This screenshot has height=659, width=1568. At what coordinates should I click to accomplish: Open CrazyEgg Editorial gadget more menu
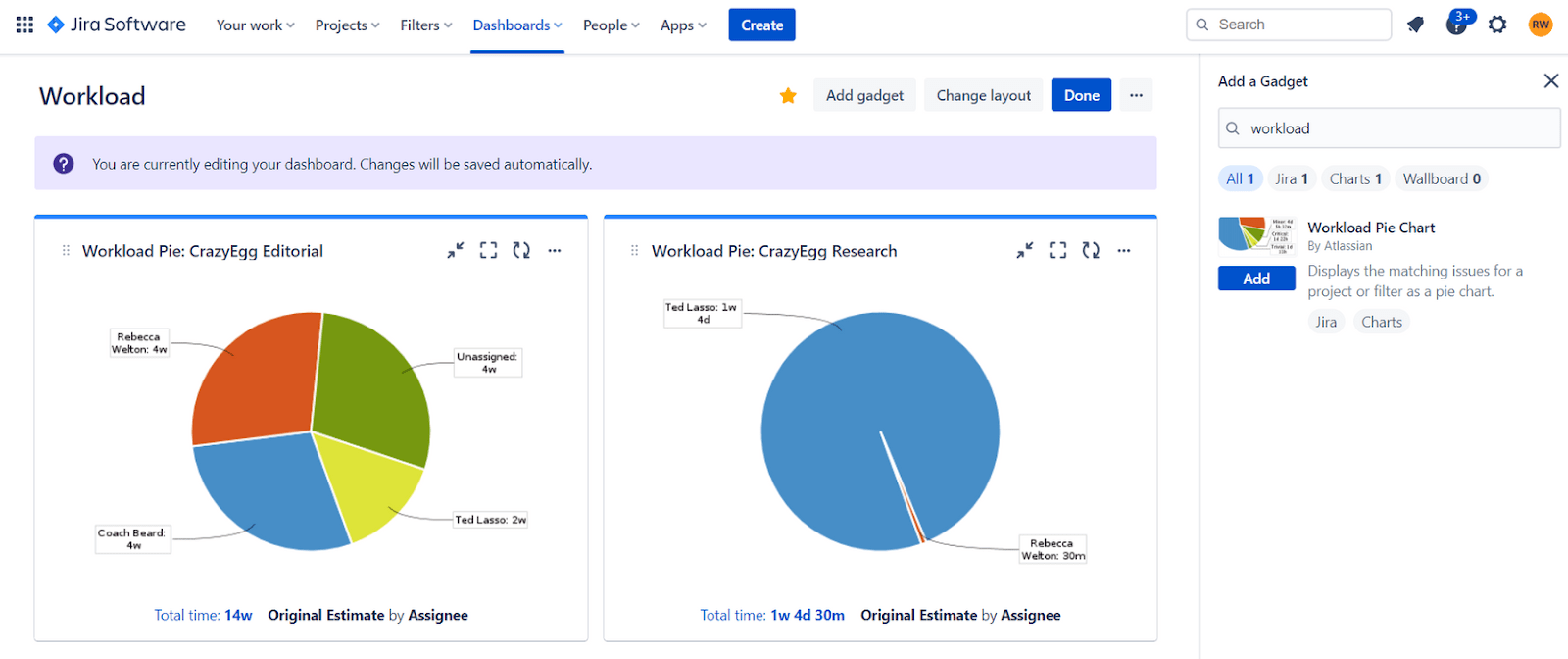tap(555, 251)
